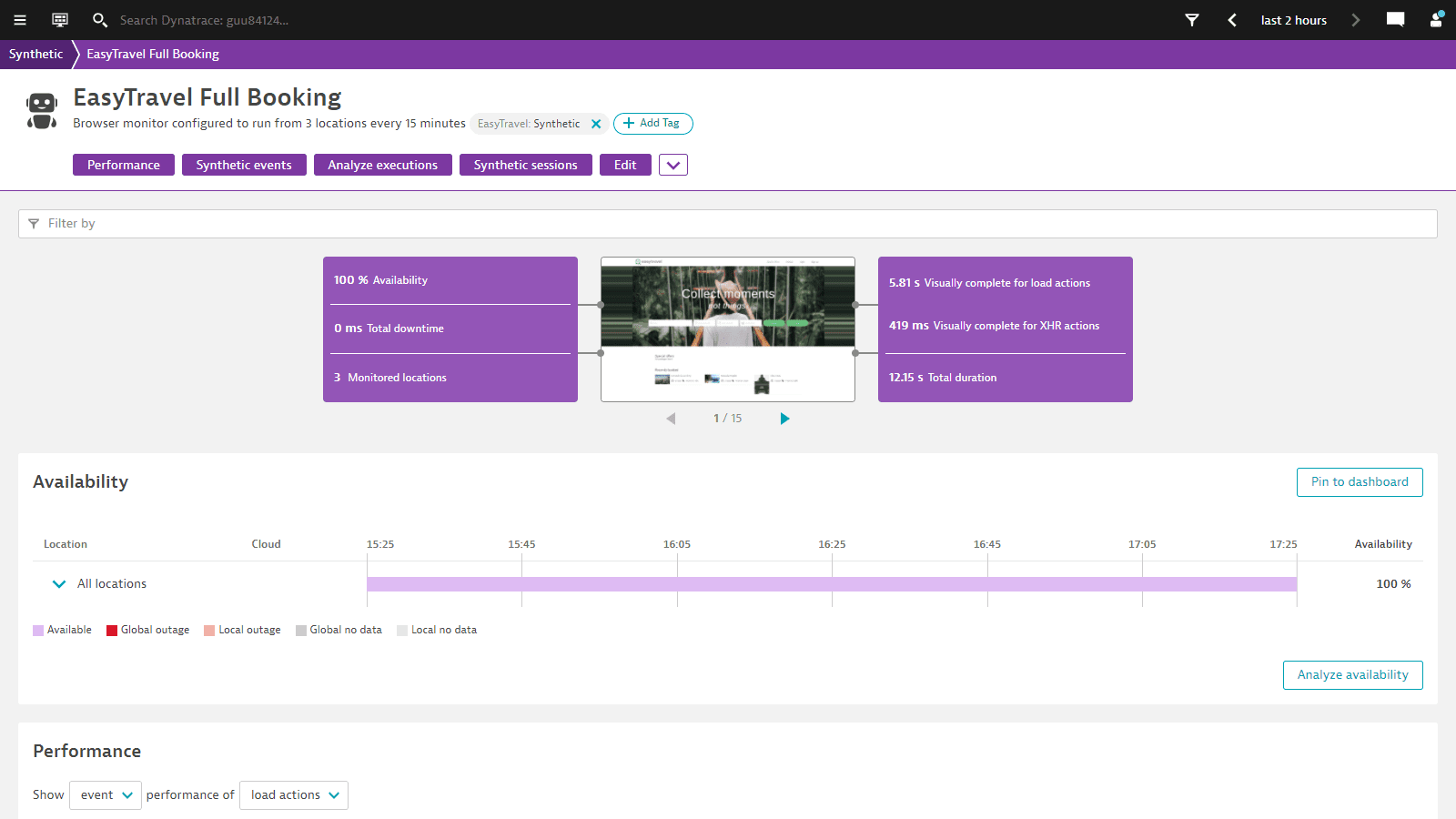Open the chat messages icon
This screenshot has height=819, width=1456.
point(1395,20)
